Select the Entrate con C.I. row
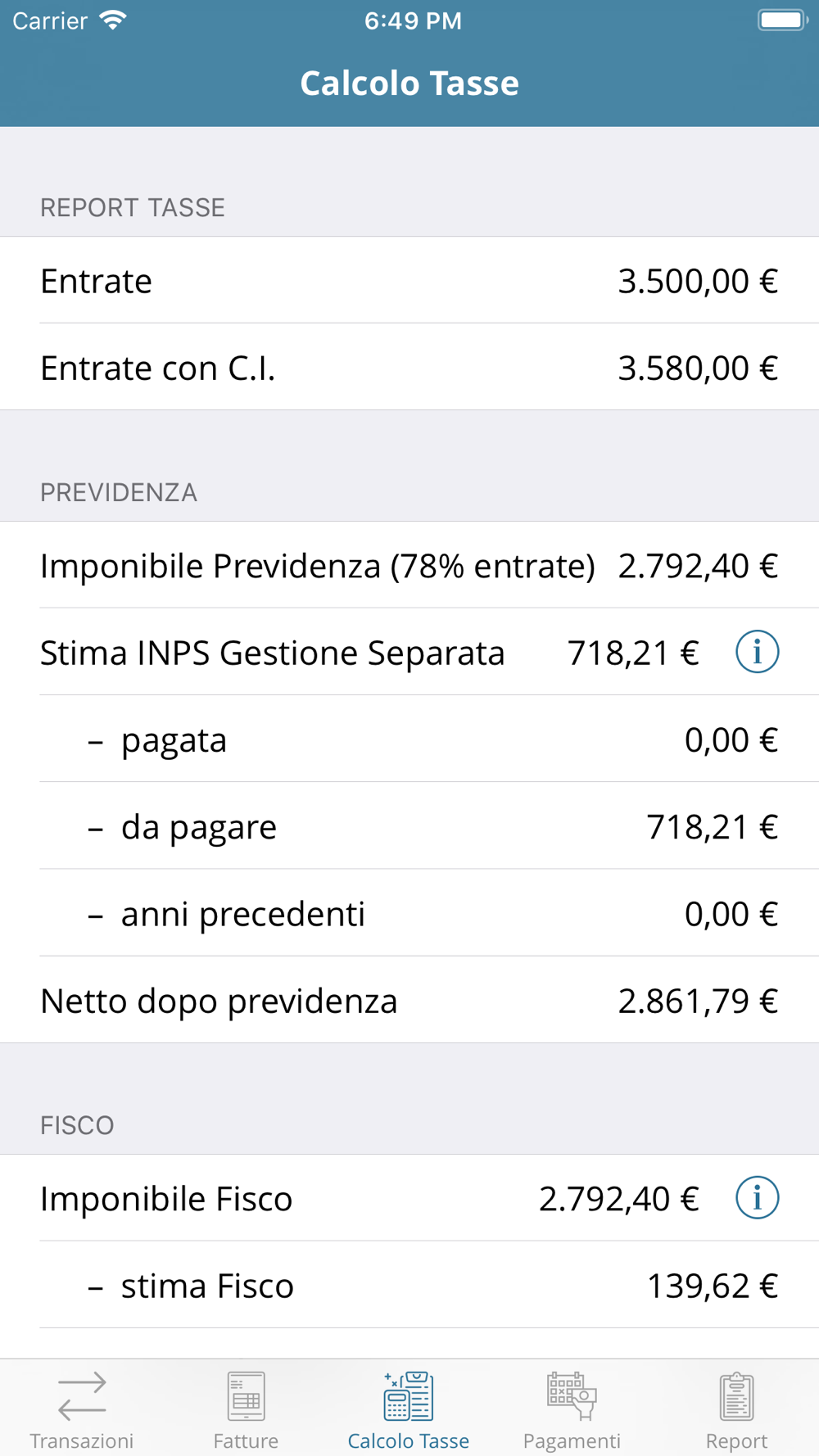Viewport: 819px width, 1456px height. (409, 368)
